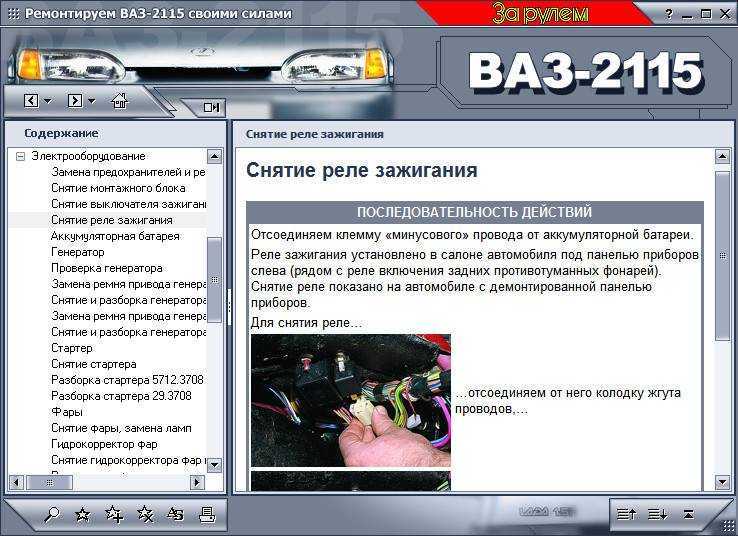Click the text Для снятия реле…
Image resolution: width=738 pixels, height=536 pixels.
(x=306, y=323)
